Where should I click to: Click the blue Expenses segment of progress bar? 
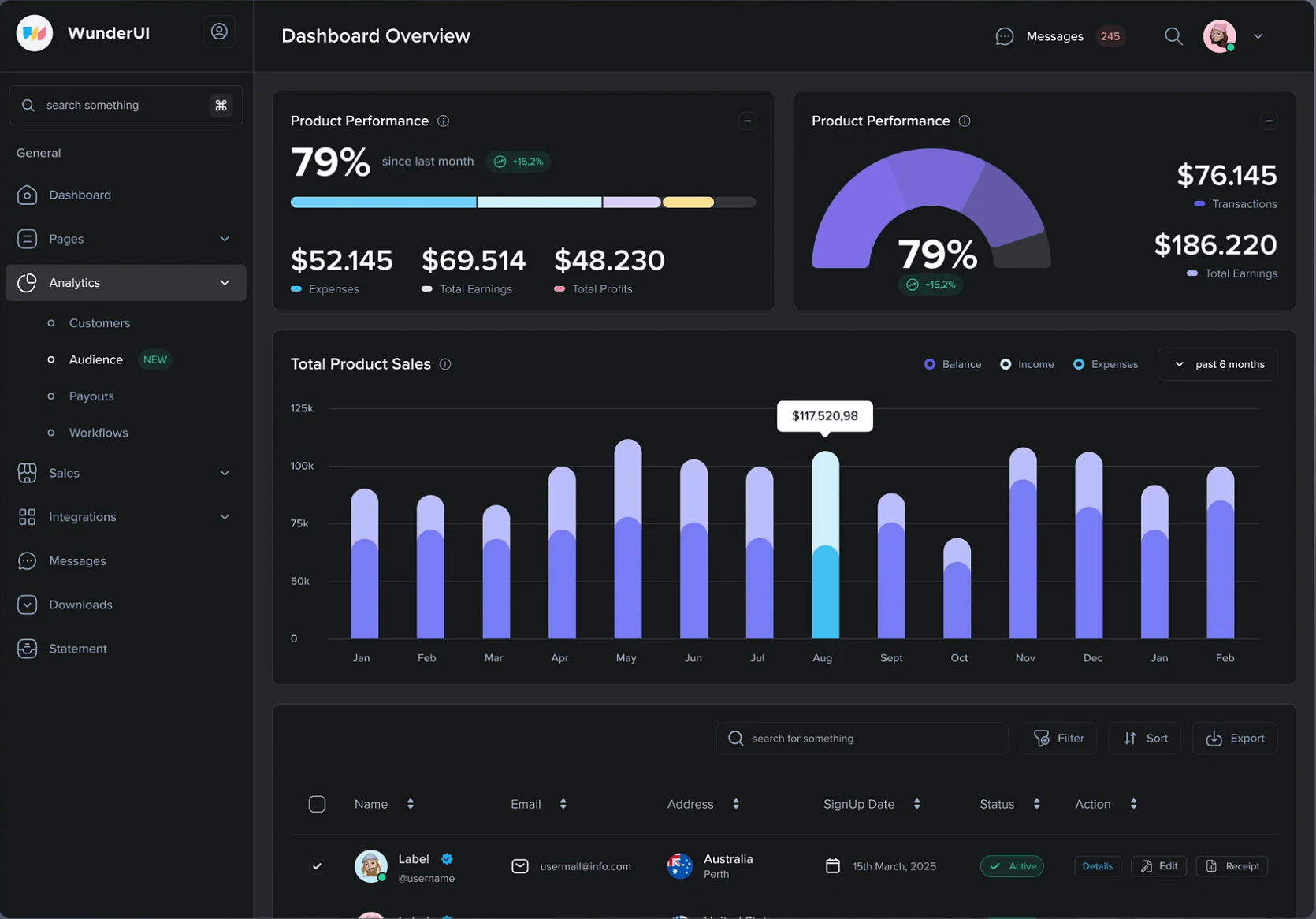(x=383, y=203)
